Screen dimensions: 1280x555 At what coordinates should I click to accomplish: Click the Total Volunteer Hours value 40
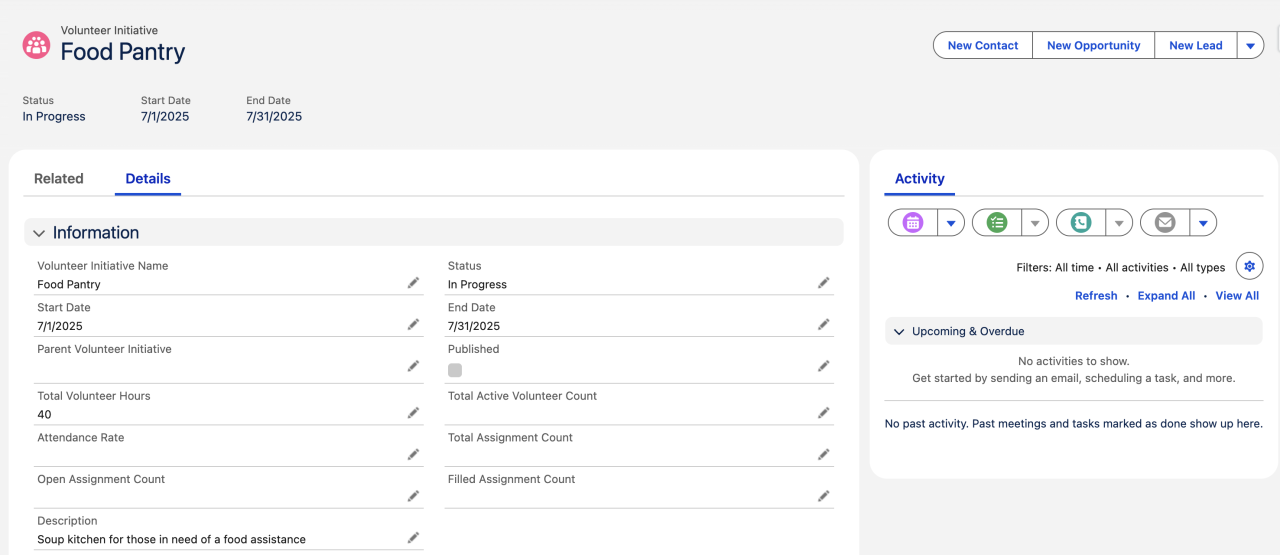[45, 414]
